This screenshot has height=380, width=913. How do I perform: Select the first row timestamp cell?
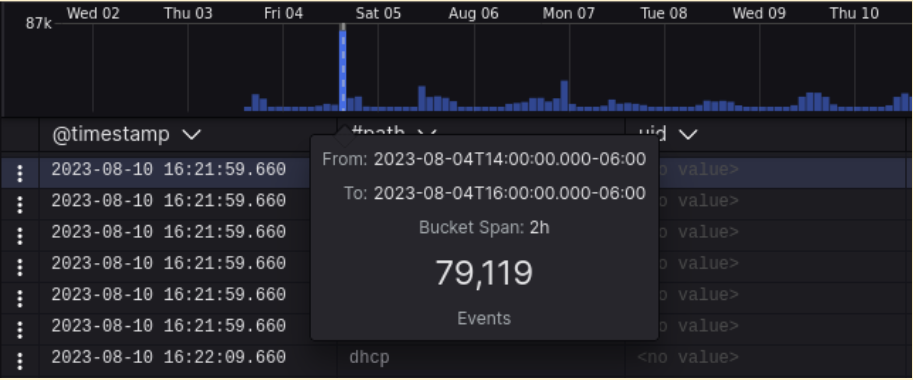click(168, 170)
